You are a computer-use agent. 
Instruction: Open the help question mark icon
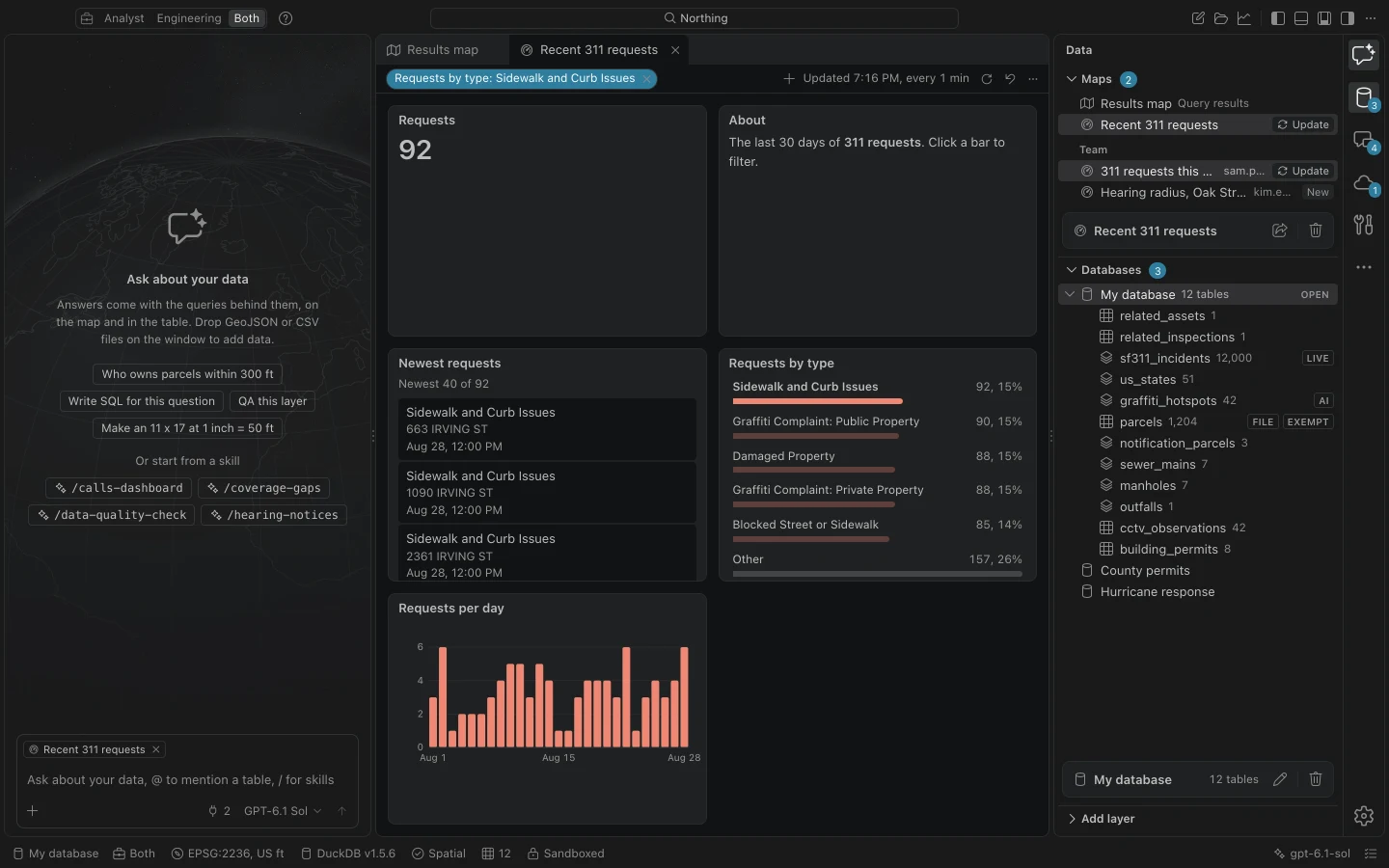[x=286, y=18]
